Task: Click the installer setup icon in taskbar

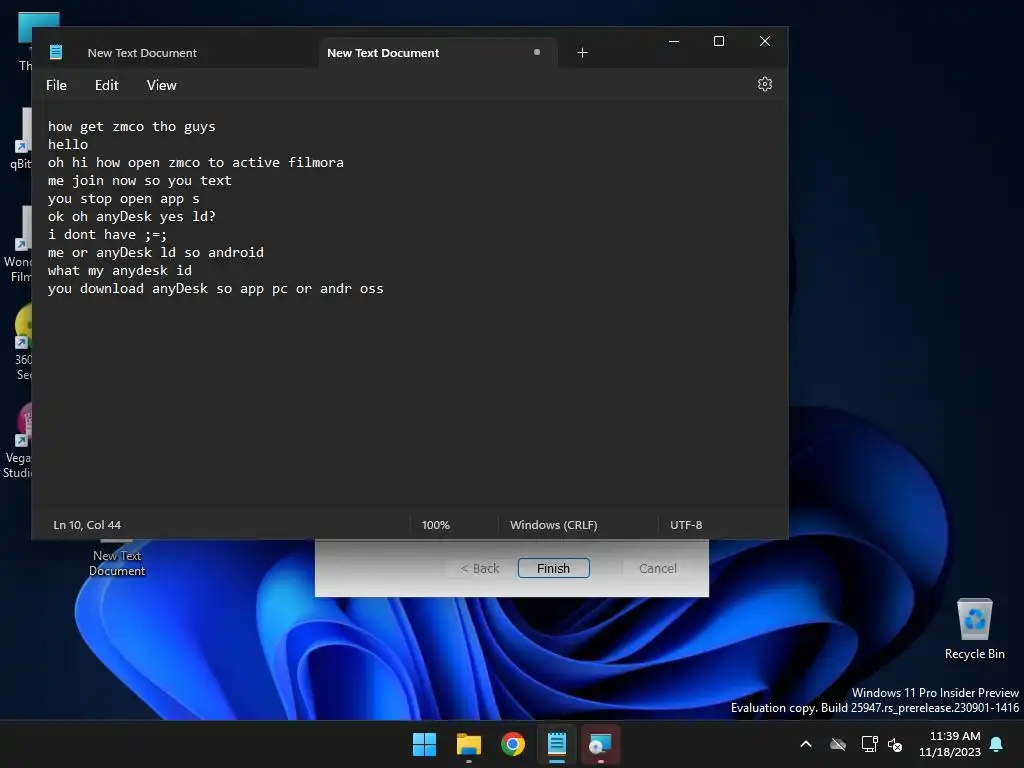Action: click(600, 744)
